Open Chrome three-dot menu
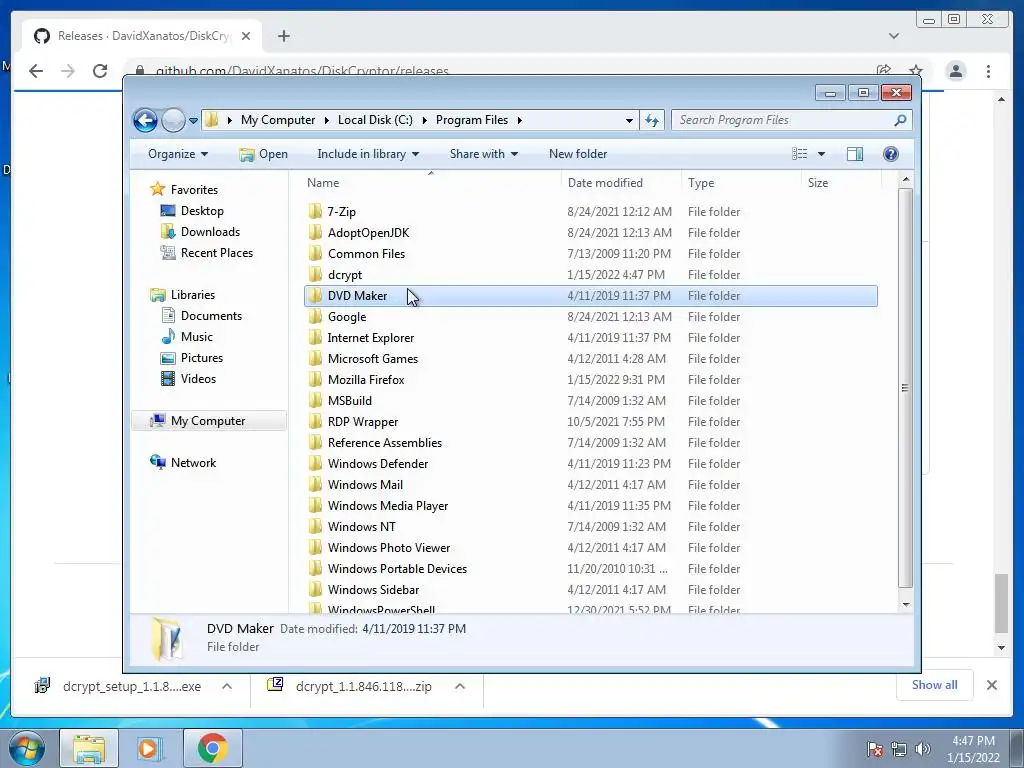 click(x=988, y=71)
